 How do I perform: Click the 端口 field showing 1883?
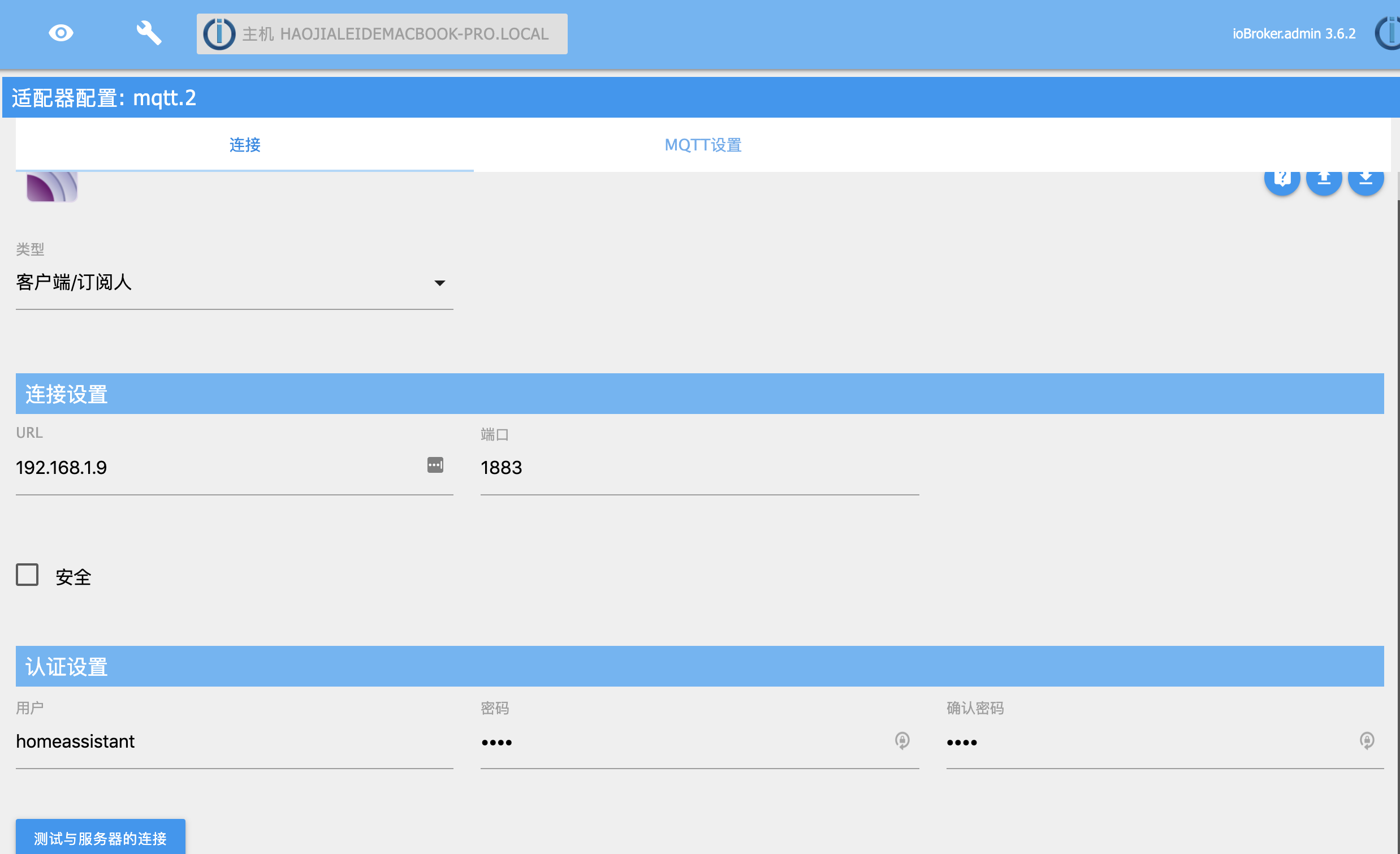(x=699, y=468)
